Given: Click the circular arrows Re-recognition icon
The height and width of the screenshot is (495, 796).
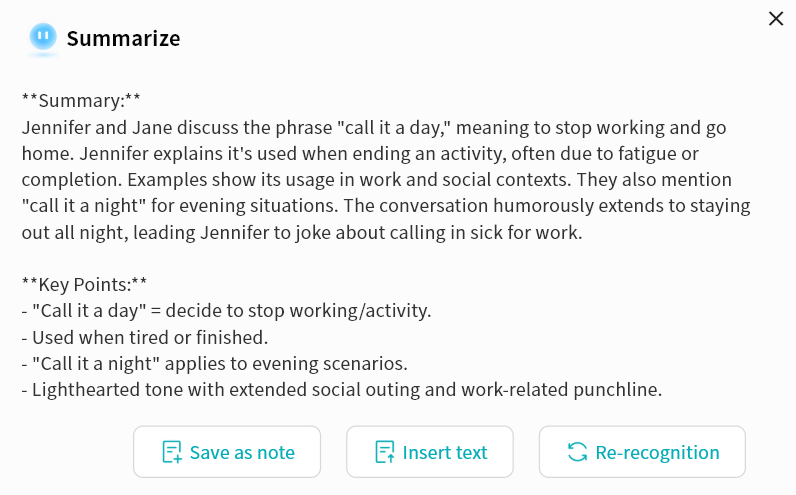Looking at the screenshot, I should coord(577,452).
